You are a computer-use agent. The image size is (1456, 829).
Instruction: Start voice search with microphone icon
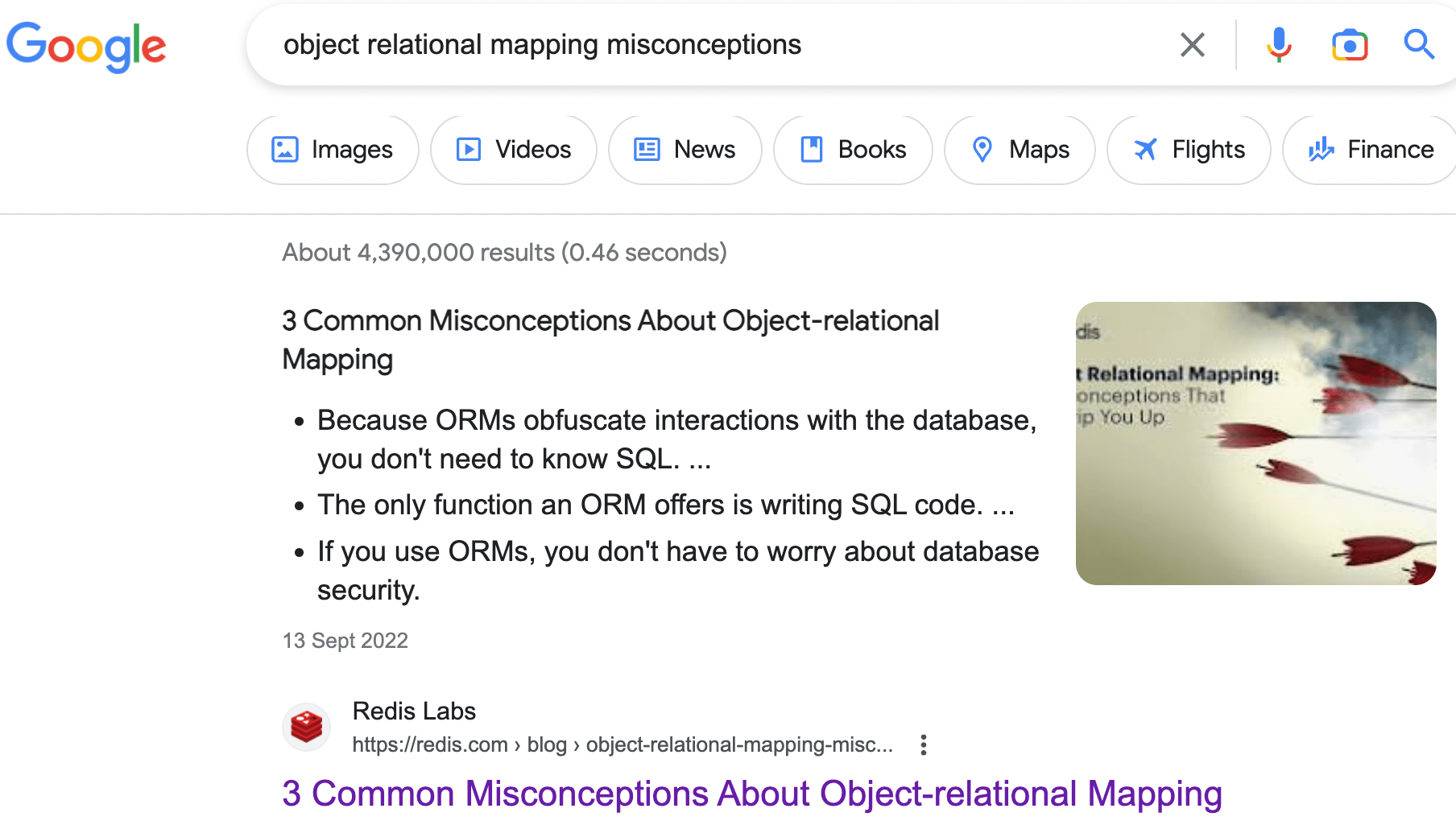pos(1278,45)
